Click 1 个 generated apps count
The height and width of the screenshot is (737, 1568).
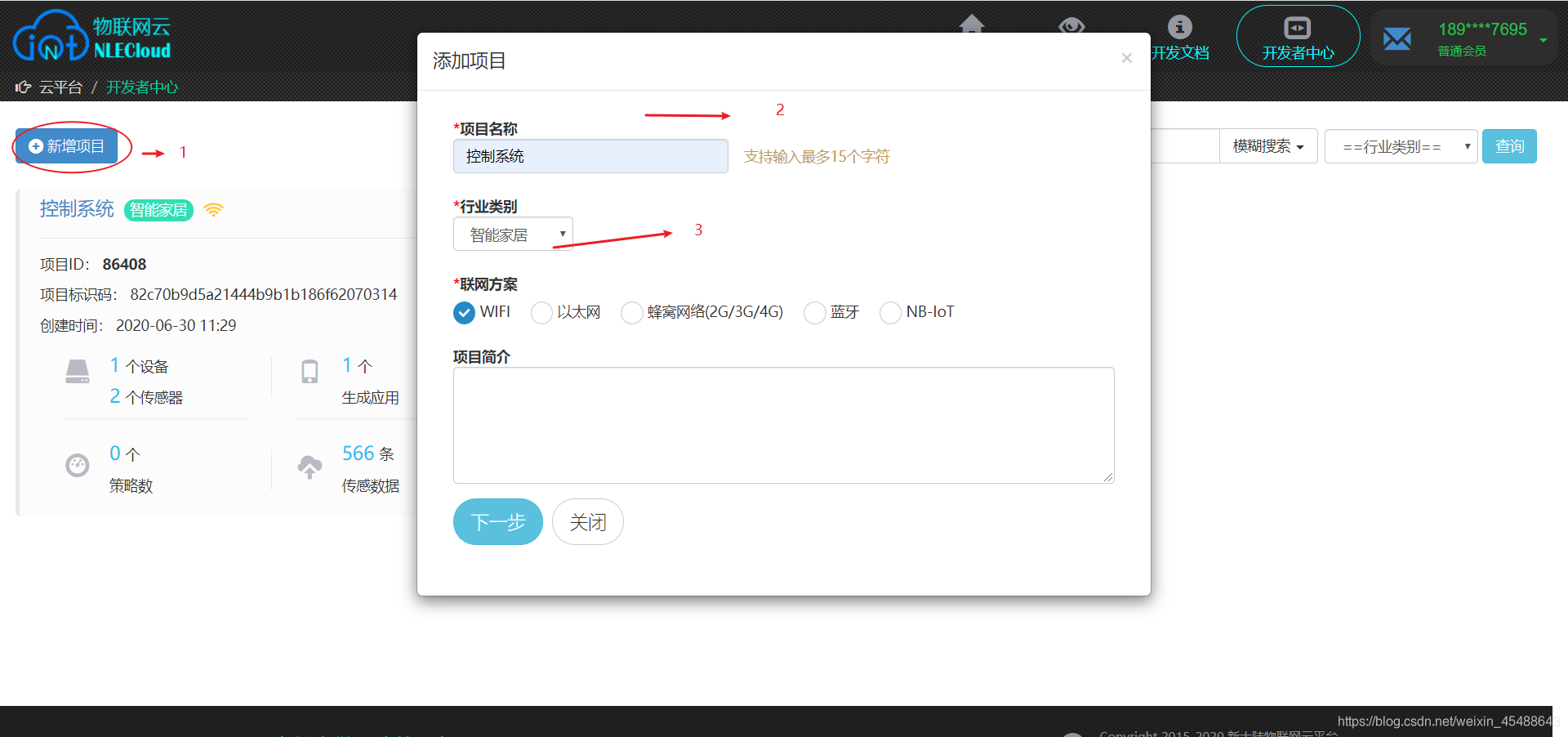click(357, 365)
